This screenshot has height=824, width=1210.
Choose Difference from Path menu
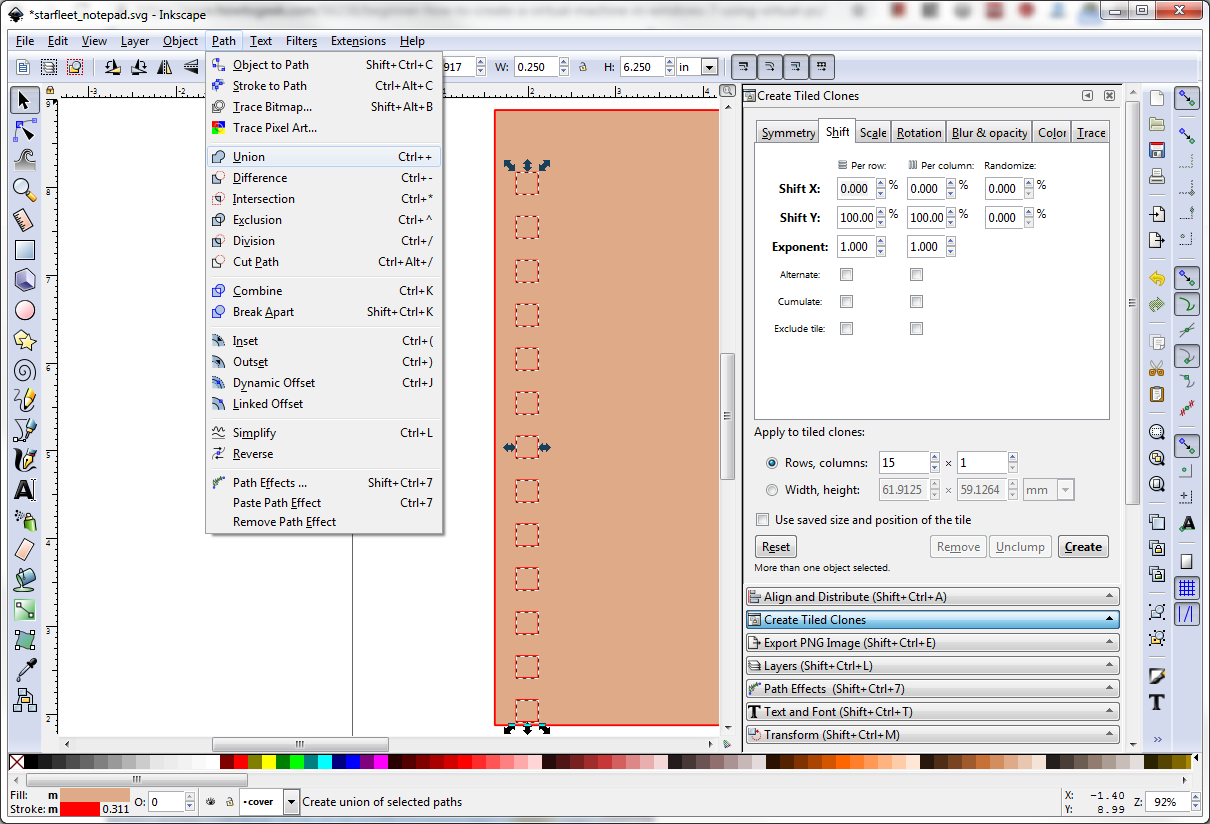(x=324, y=178)
